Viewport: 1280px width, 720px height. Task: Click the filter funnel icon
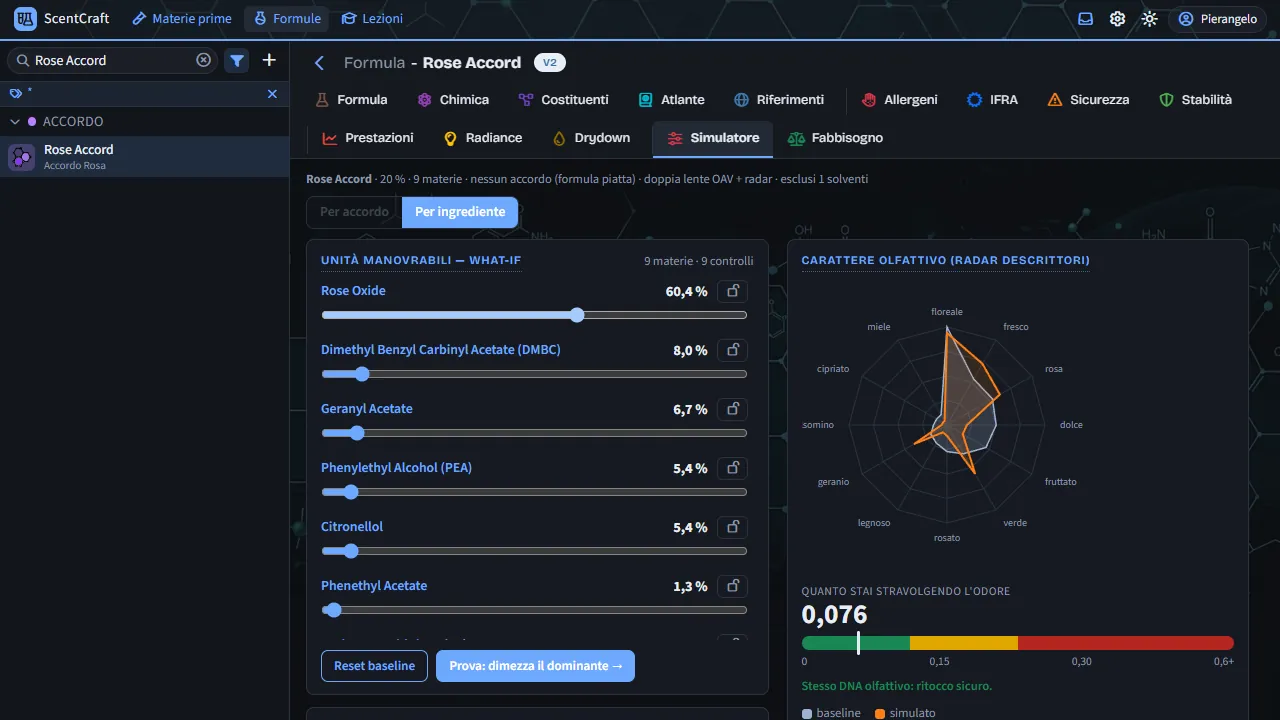click(237, 60)
